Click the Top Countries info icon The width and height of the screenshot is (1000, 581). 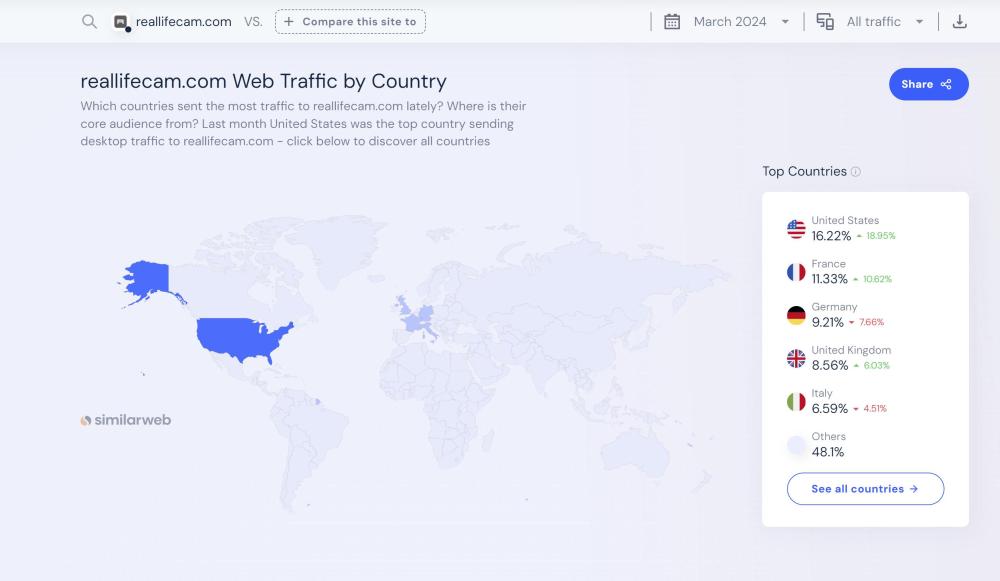[x=856, y=172]
